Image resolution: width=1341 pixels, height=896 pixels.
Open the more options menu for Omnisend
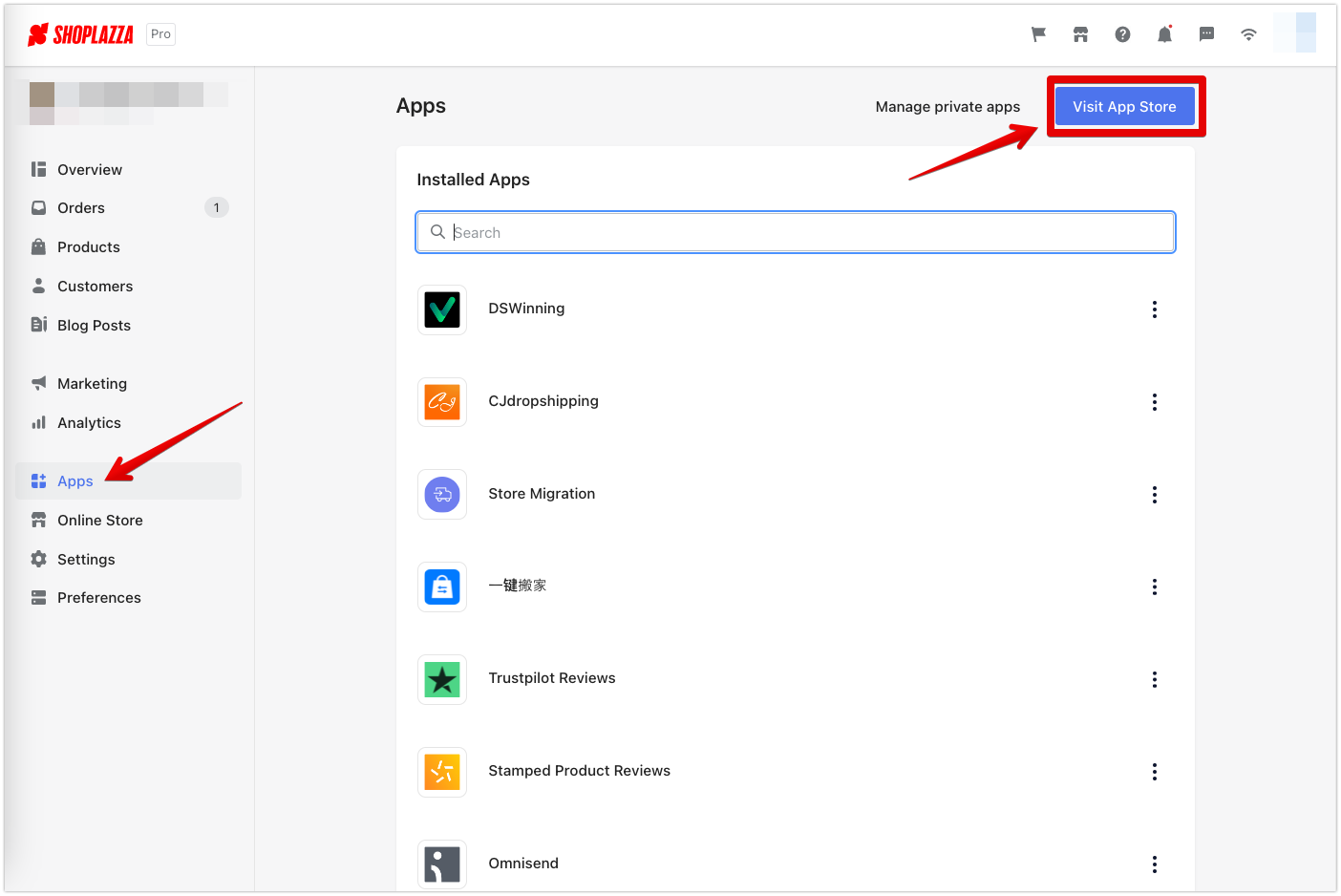click(x=1155, y=864)
